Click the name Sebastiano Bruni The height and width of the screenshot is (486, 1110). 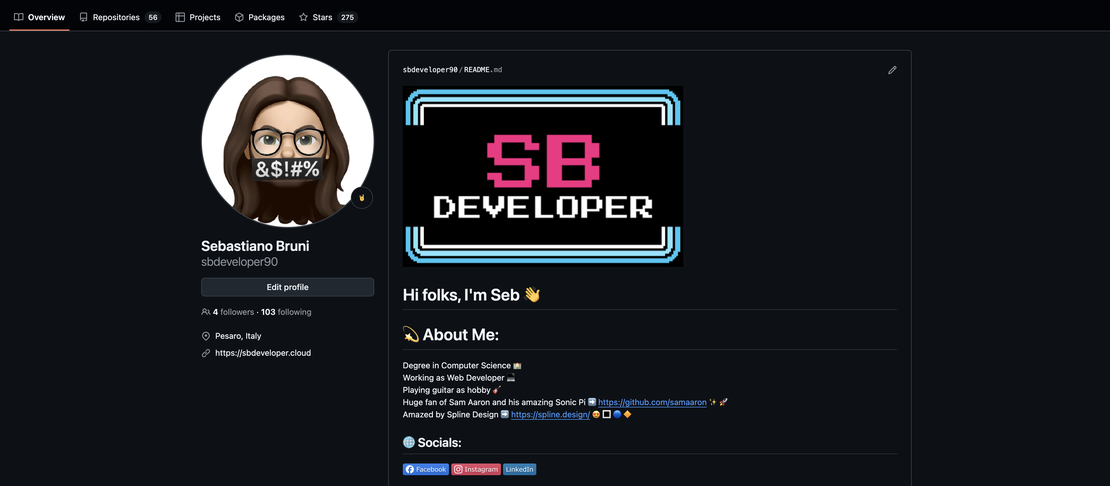[255, 246]
